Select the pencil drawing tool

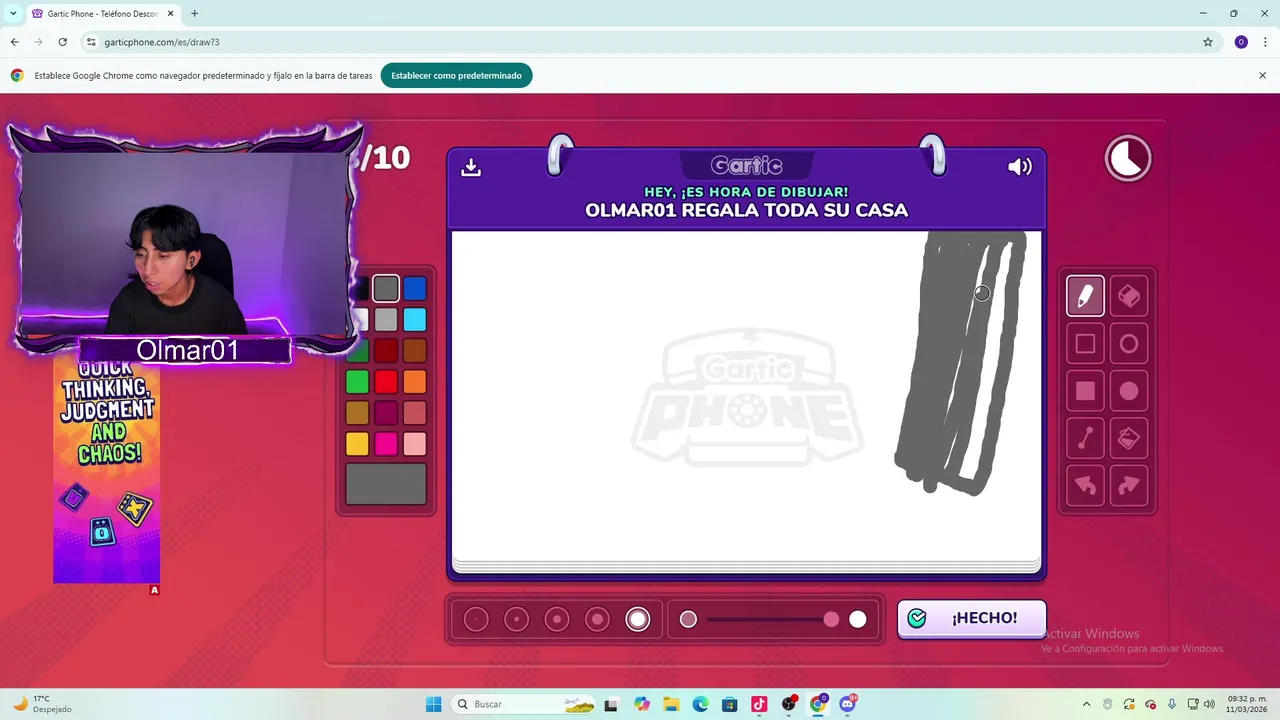pyautogui.click(x=1085, y=296)
